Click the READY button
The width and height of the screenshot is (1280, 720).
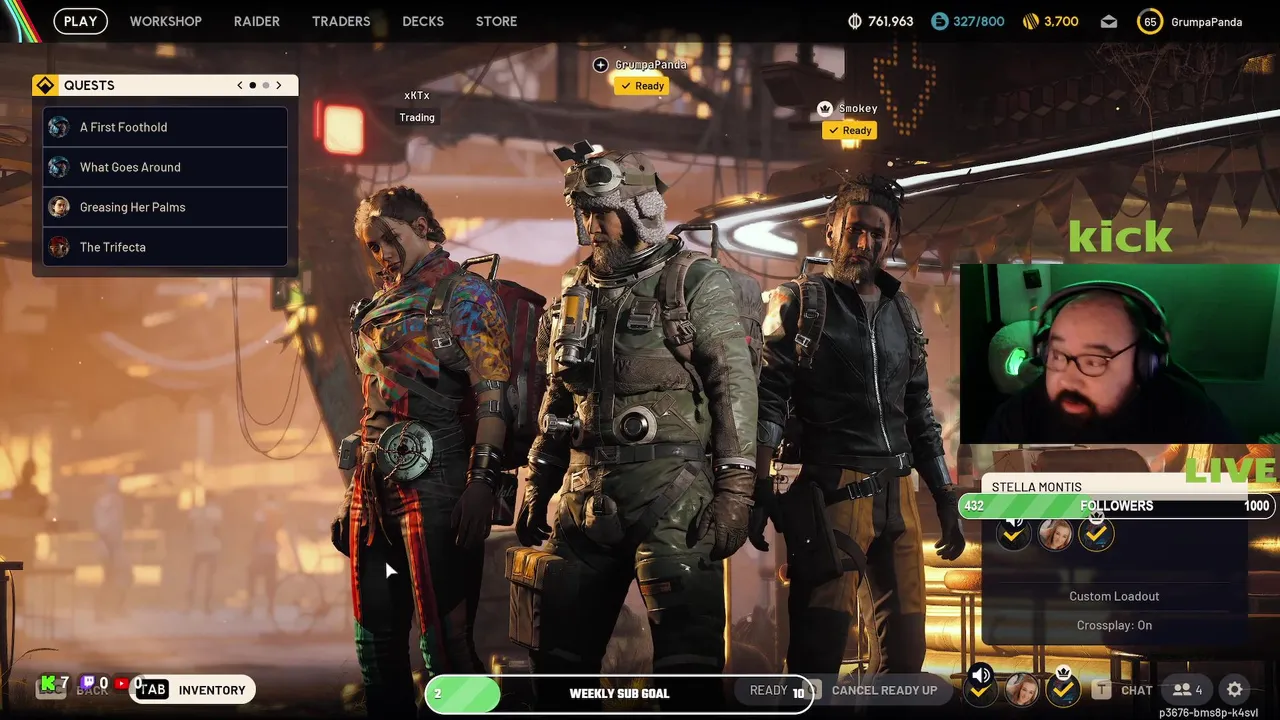(768, 690)
